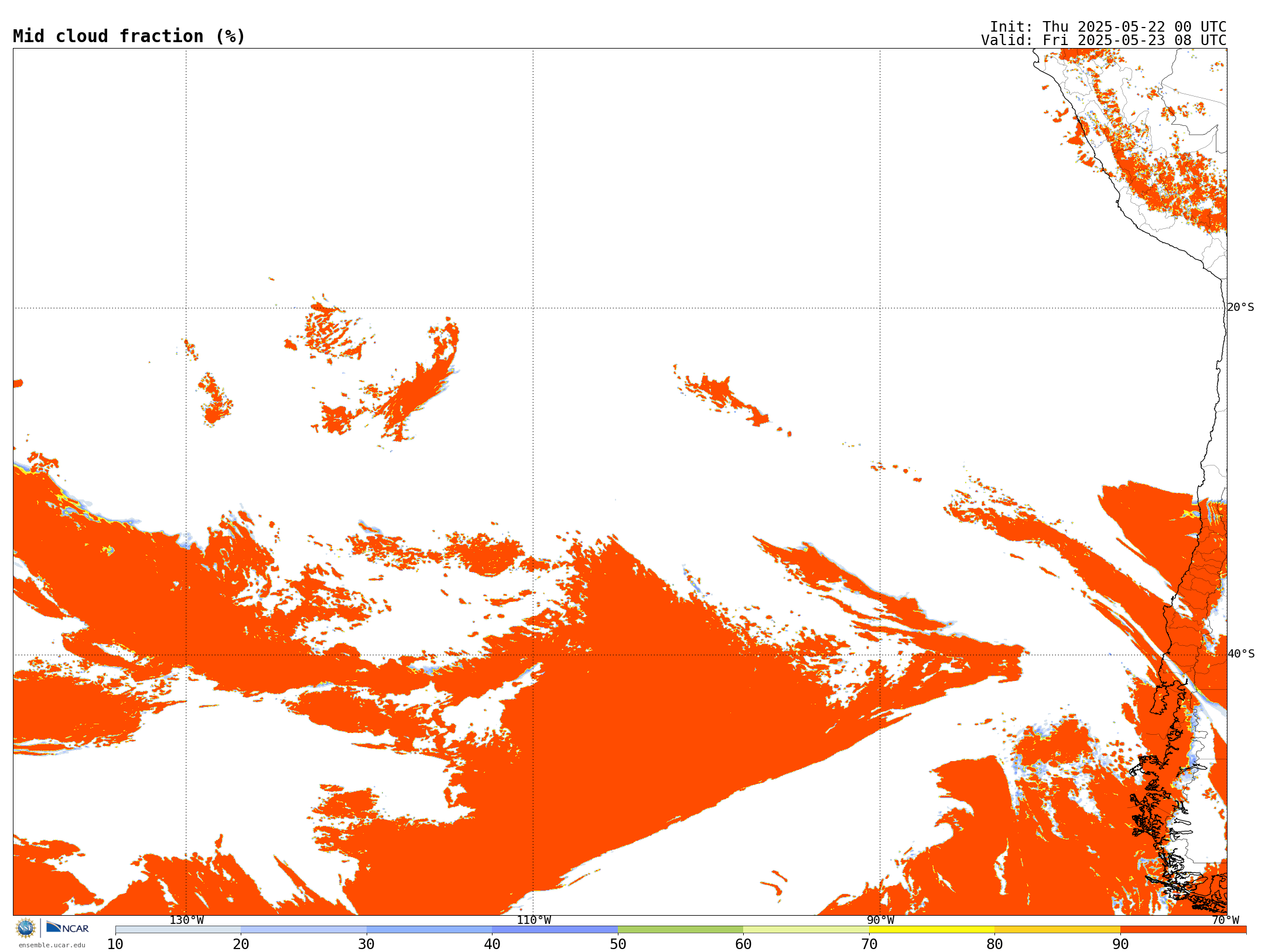Viewport: 1265px width, 952px height.
Task: Click the colorbar label 10
Action: coord(115,944)
